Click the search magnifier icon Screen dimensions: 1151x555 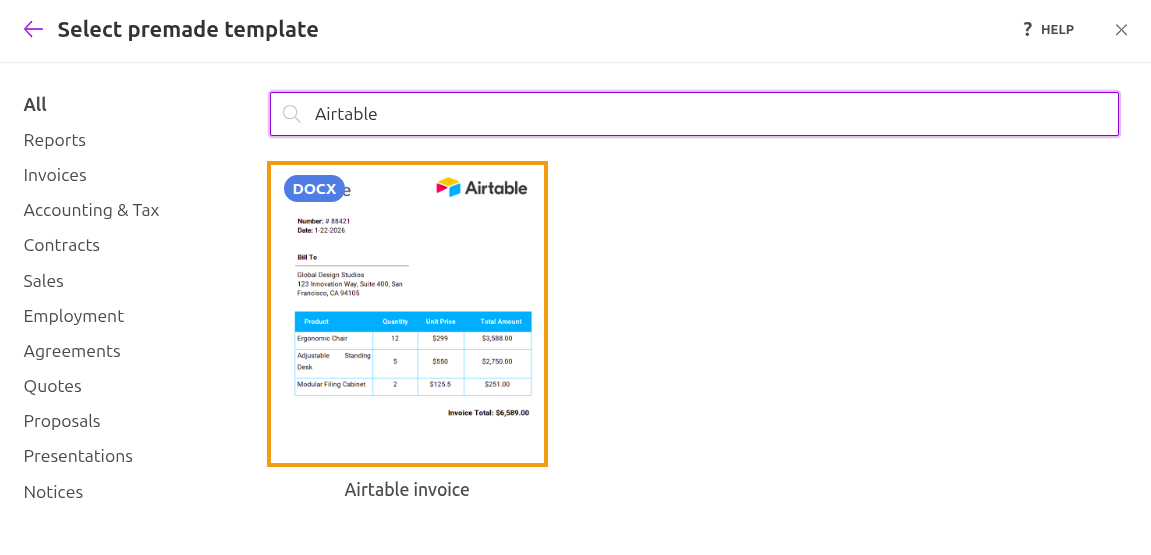tap(292, 114)
